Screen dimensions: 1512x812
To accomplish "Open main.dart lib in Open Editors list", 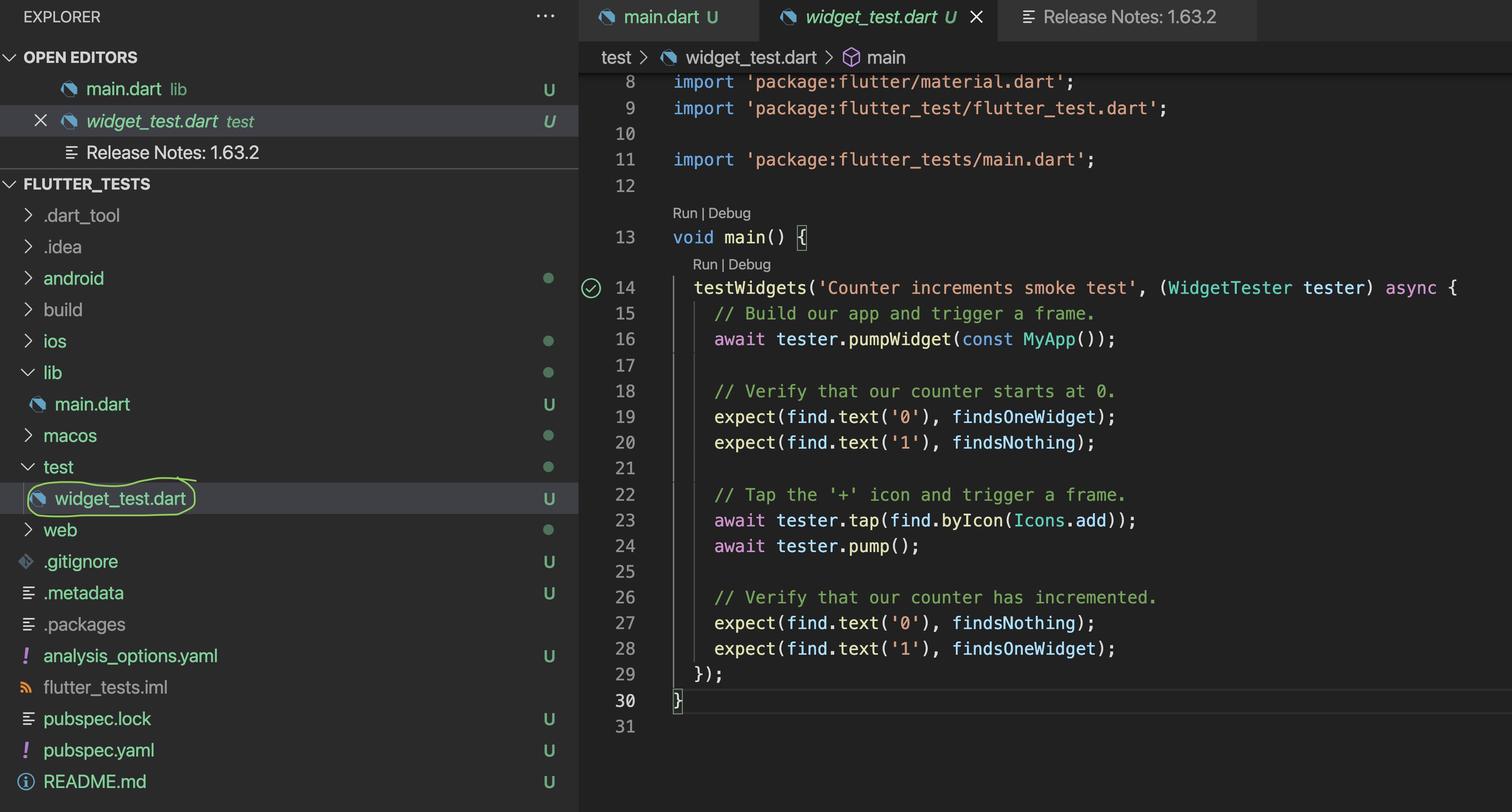I will pos(289,89).
